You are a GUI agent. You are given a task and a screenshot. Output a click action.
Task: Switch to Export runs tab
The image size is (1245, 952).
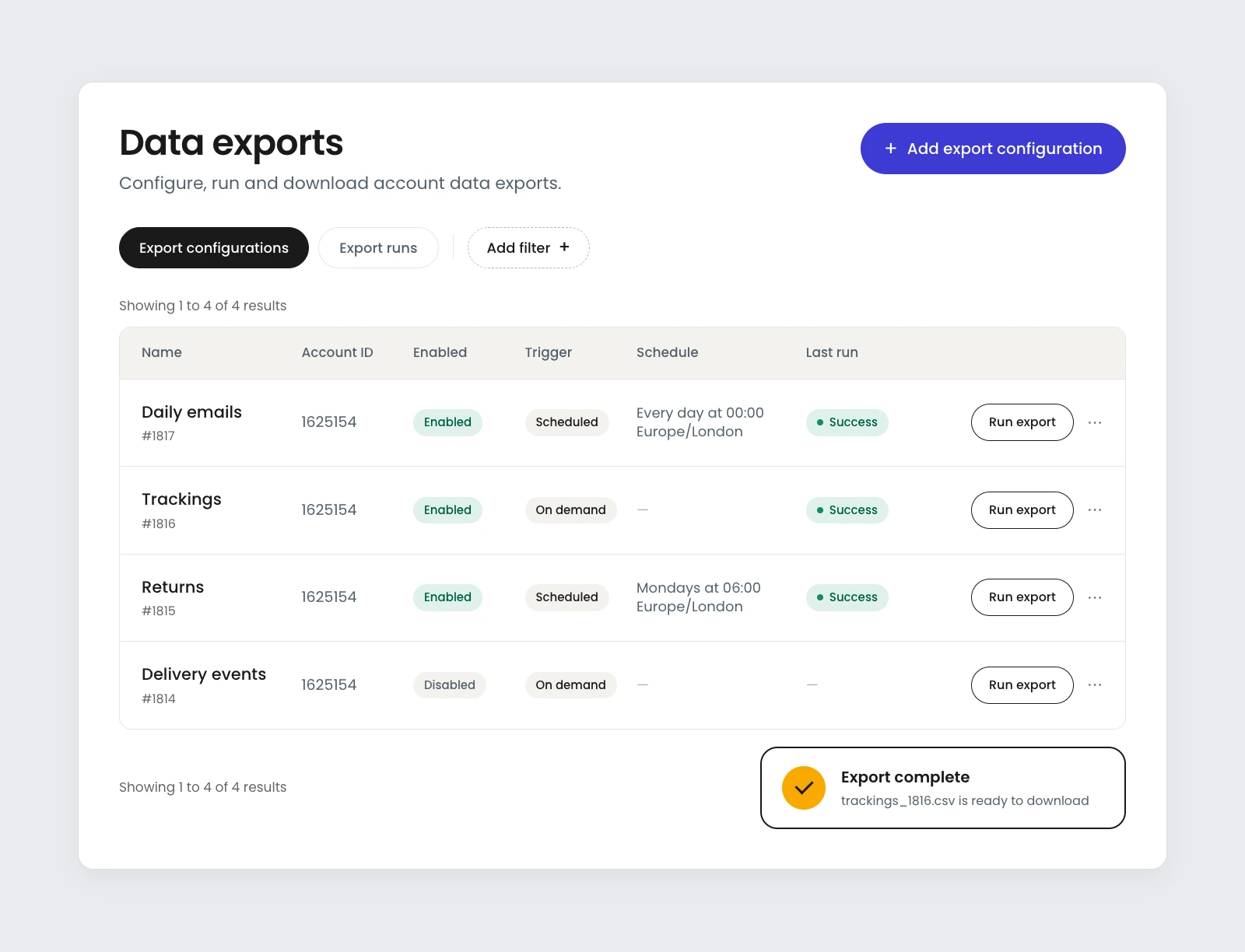coord(378,247)
